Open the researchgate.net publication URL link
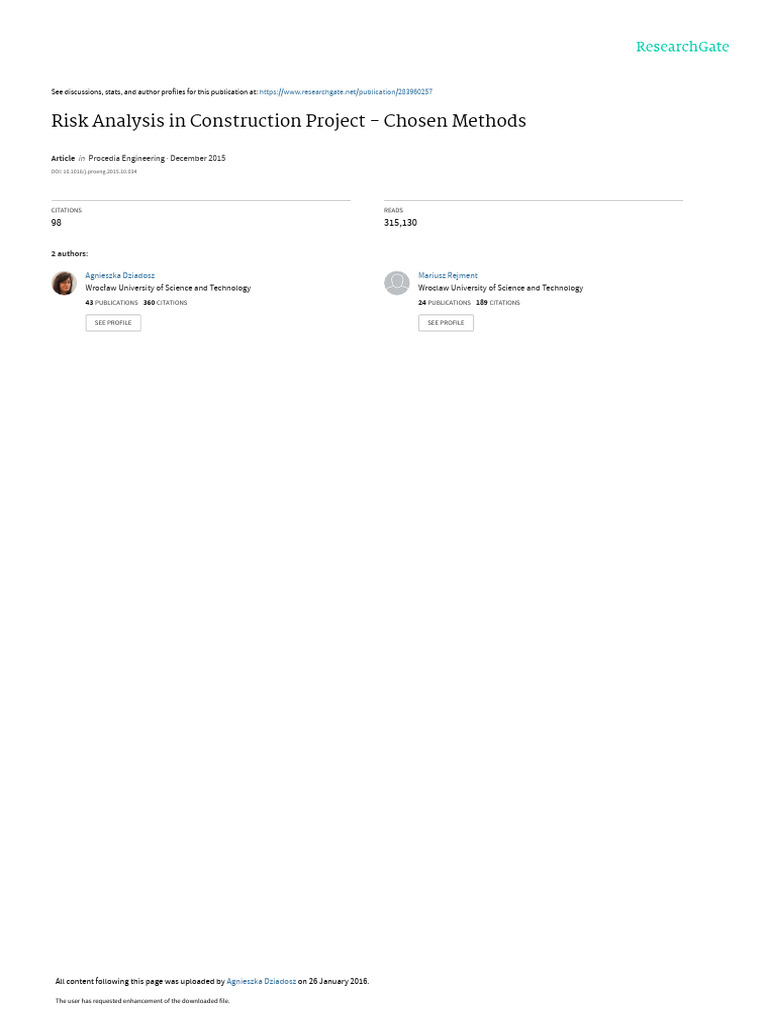Screen dimensions: 768x1024 click(x=345, y=92)
